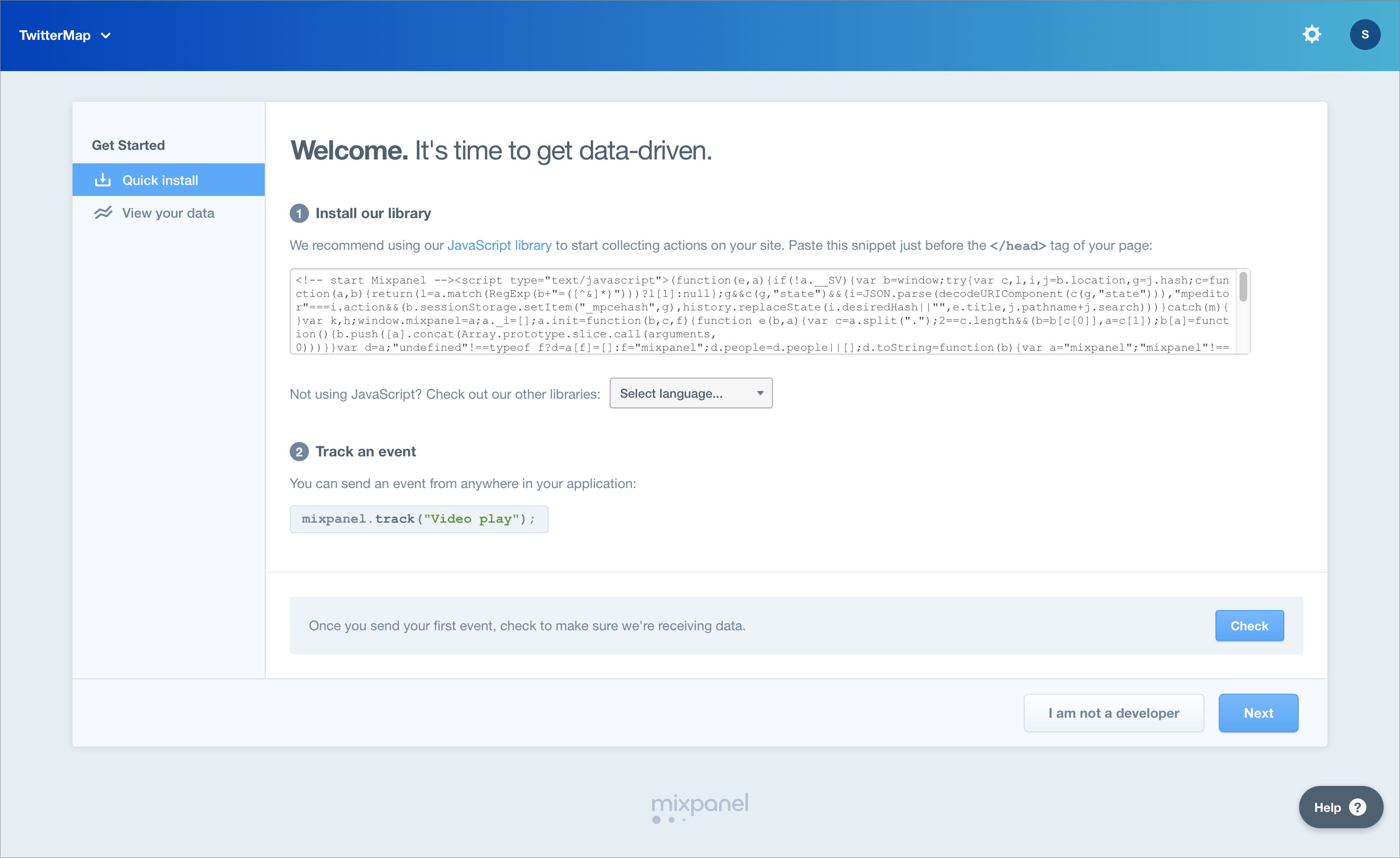Select the Quick install sidebar item
The width and height of the screenshot is (1400, 858).
(x=169, y=180)
